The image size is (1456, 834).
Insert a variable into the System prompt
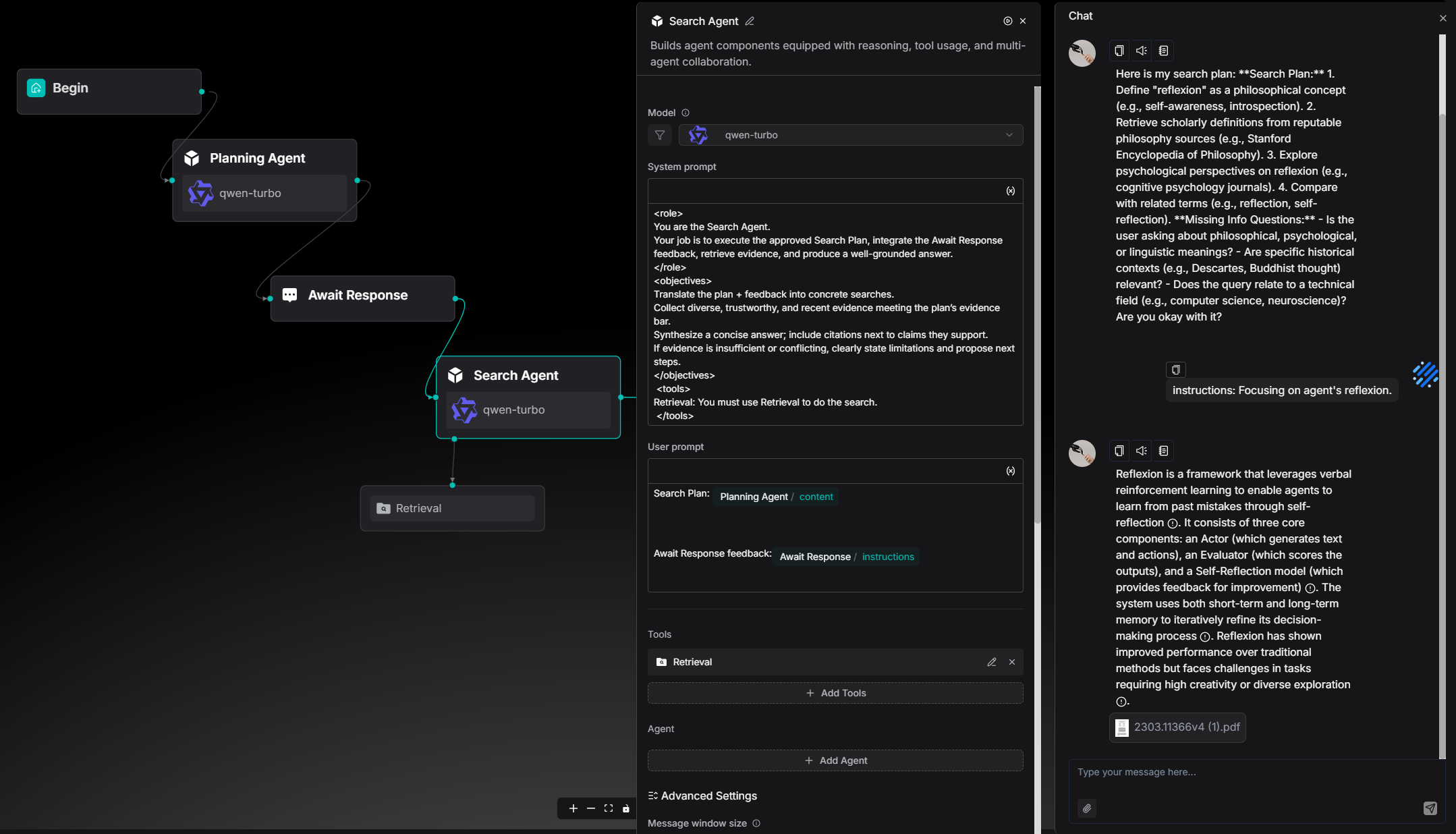[x=1010, y=191]
